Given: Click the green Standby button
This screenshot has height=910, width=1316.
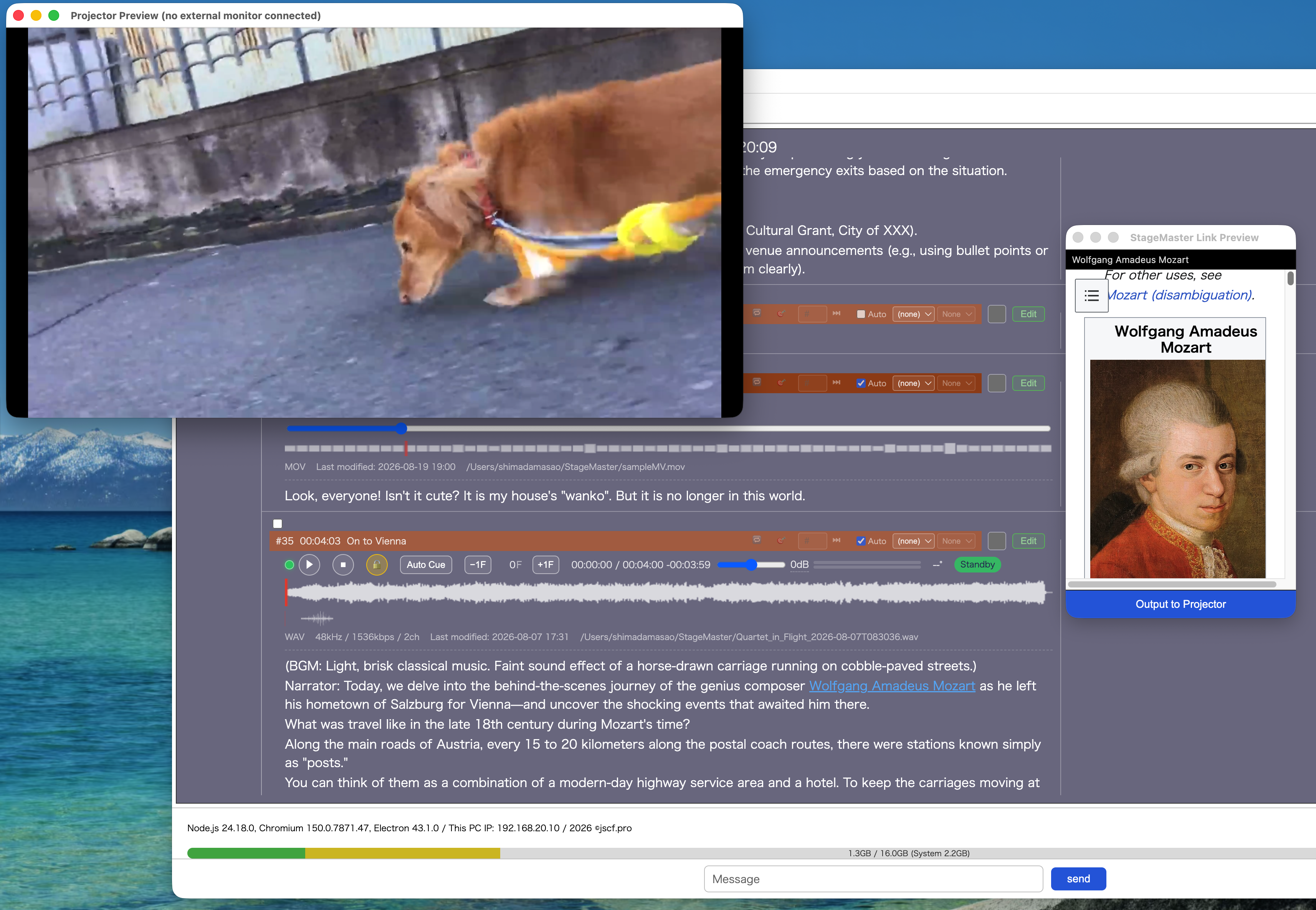Looking at the screenshot, I should click(x=977, y=564).
